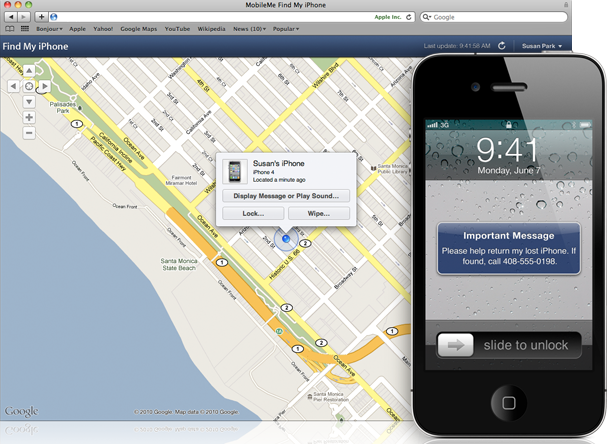Click the refresh location icon
Image resolution: width=616 pixels, height=444 pixels.
click(x=501, y=46)
